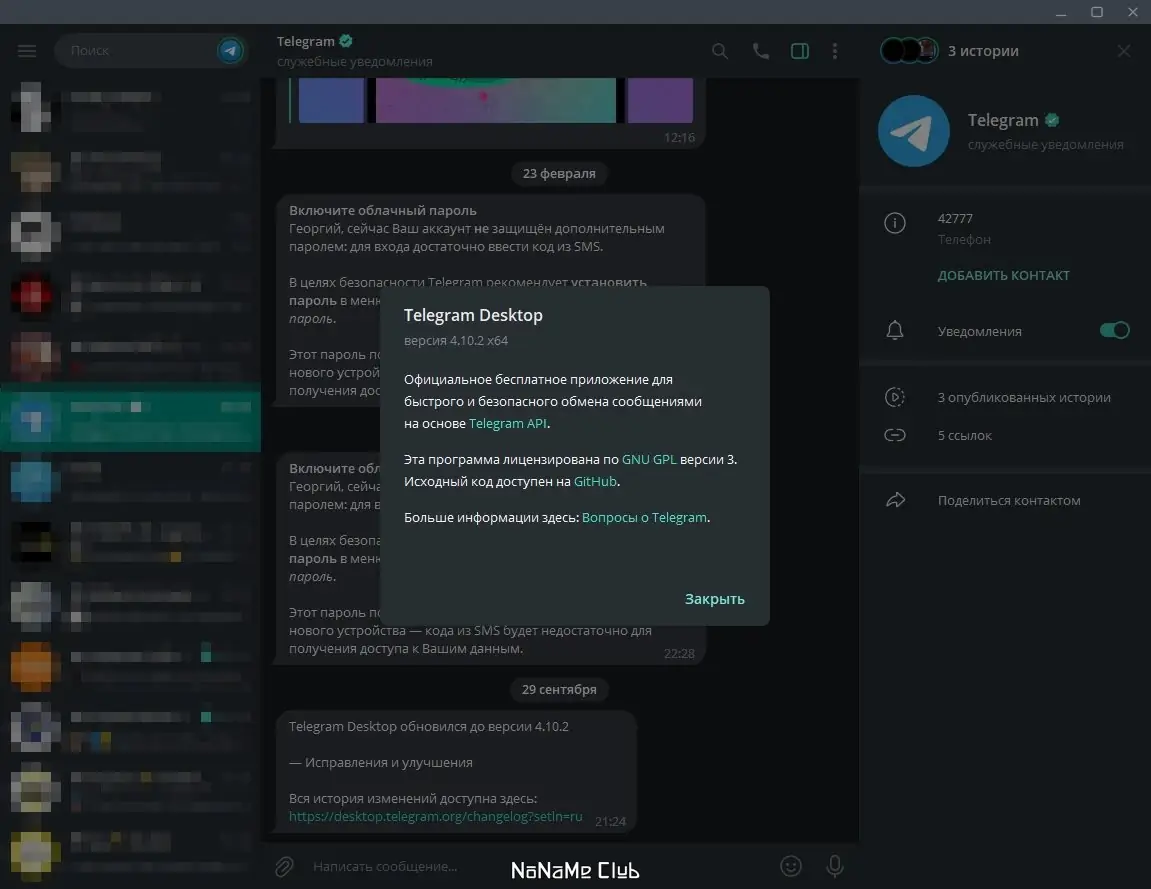Click the Telegram chat header title
This screenshot has height=889, width=1151.
pos(305,42)
